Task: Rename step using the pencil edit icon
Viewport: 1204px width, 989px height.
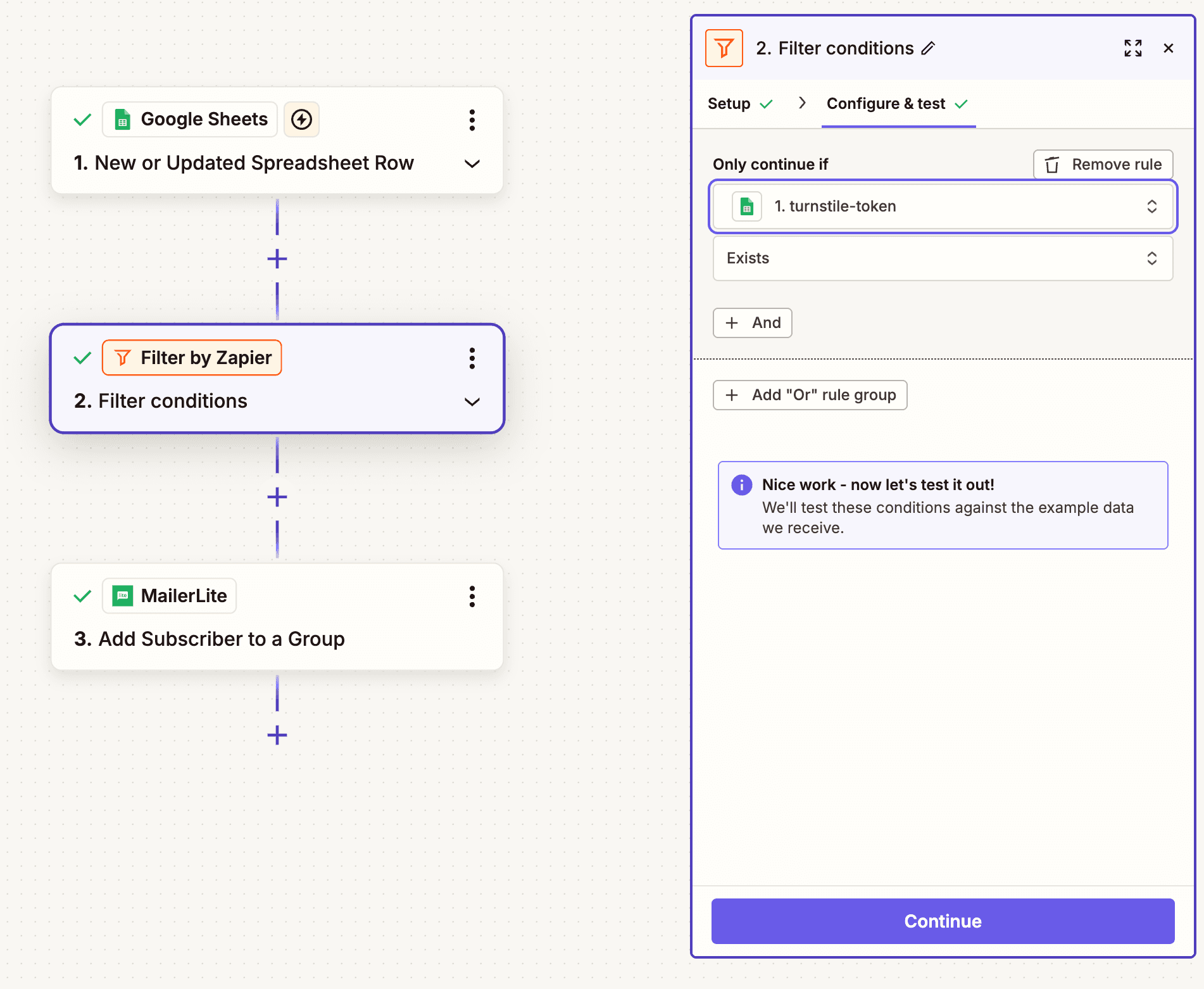Action: click(x=928, y=48)
